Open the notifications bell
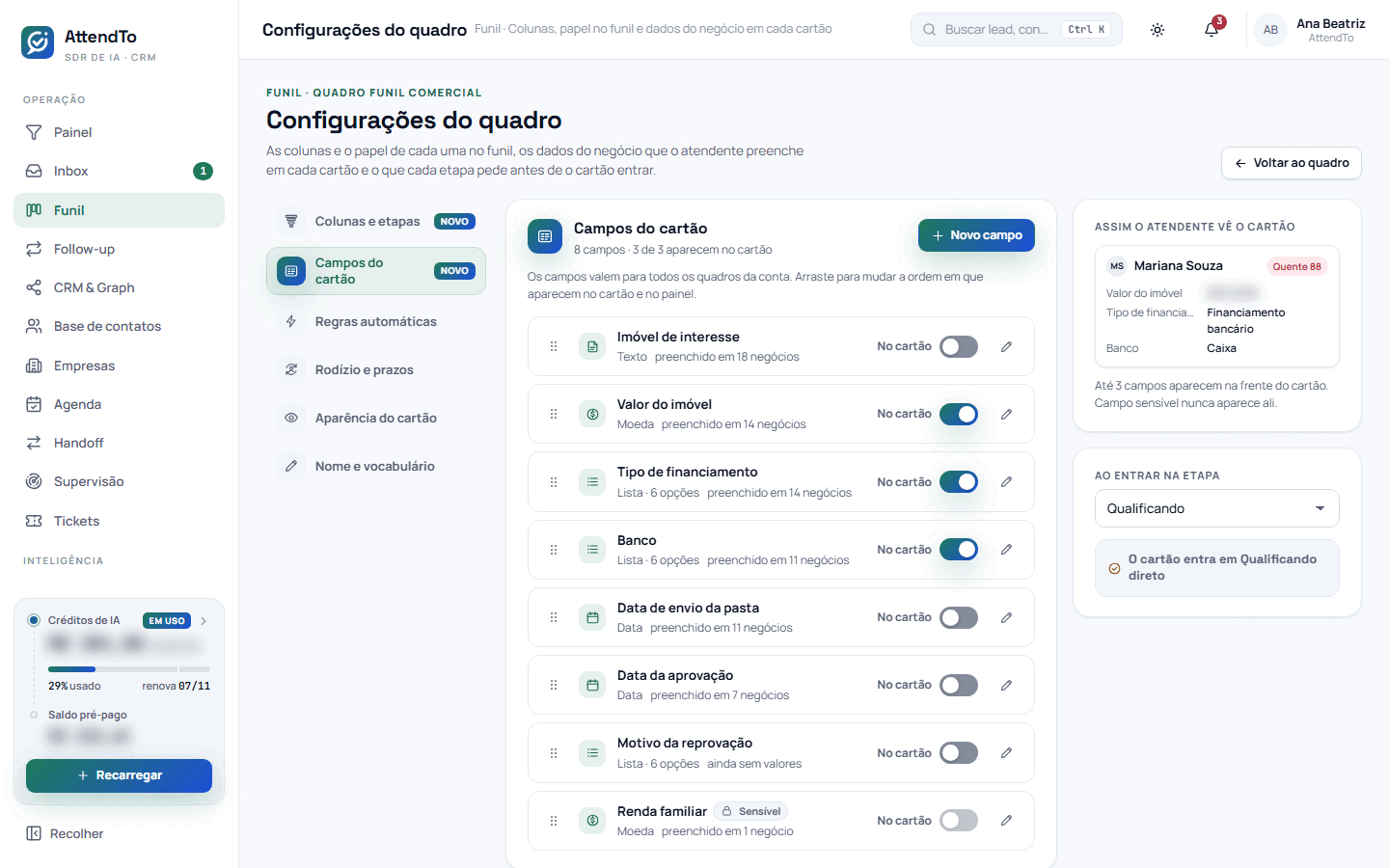 pos(1212,30)
